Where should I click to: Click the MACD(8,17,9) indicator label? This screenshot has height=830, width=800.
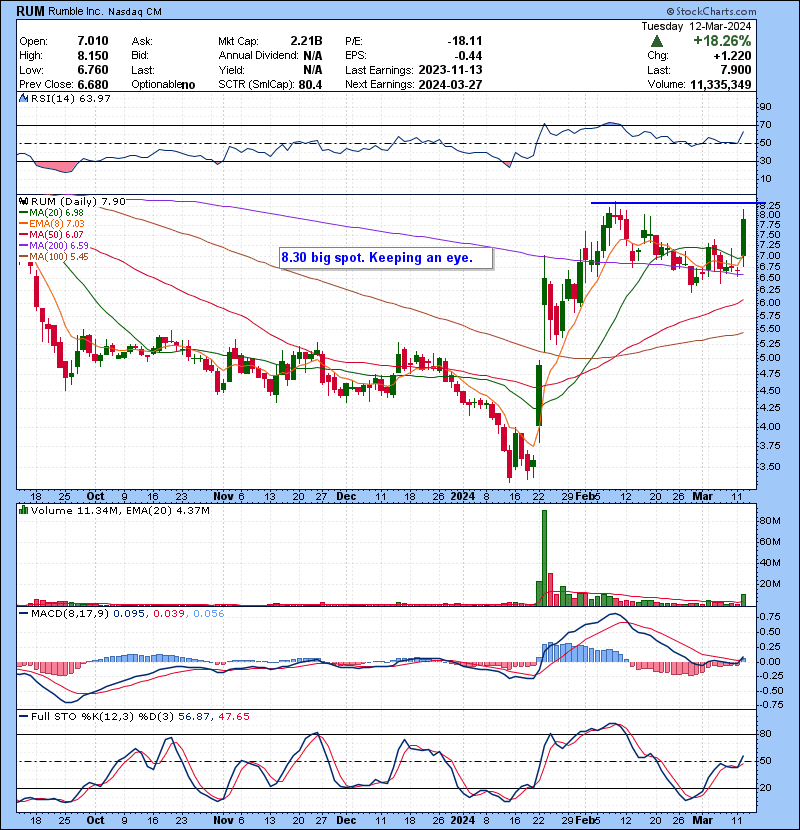(69, 614)
